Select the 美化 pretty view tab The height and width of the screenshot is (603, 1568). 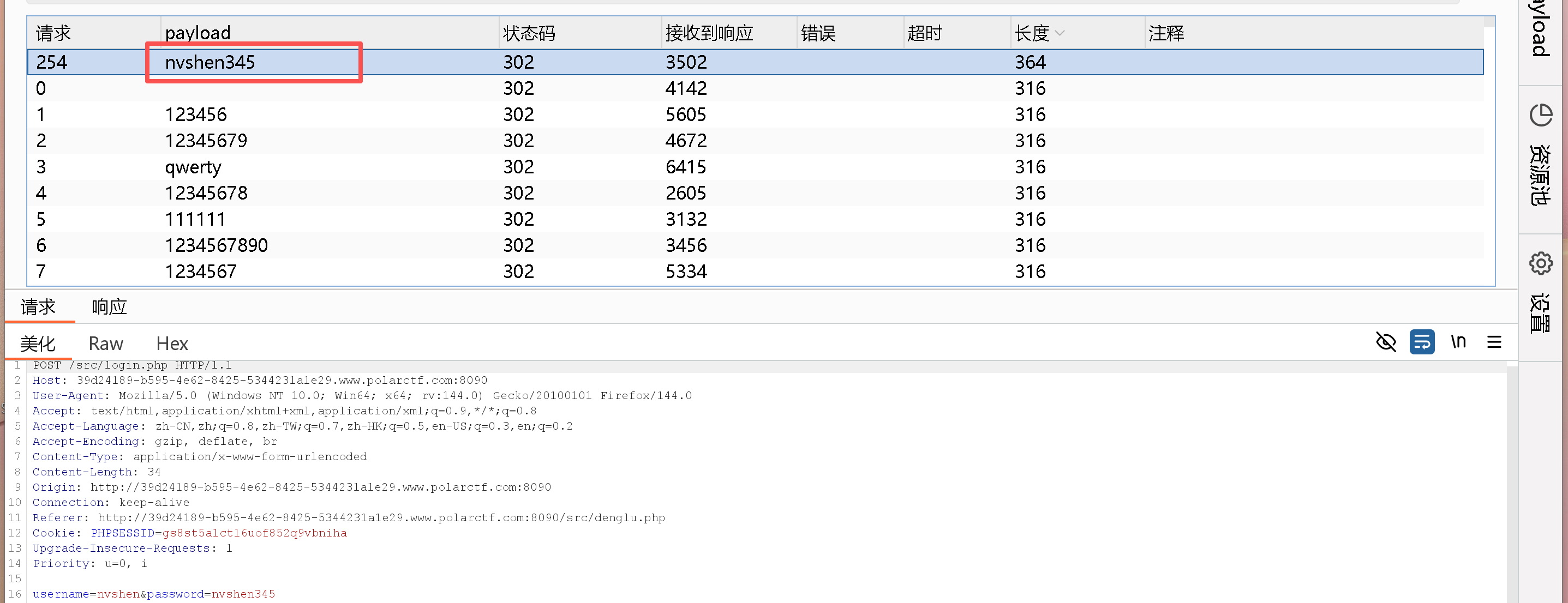coord(37,344)
